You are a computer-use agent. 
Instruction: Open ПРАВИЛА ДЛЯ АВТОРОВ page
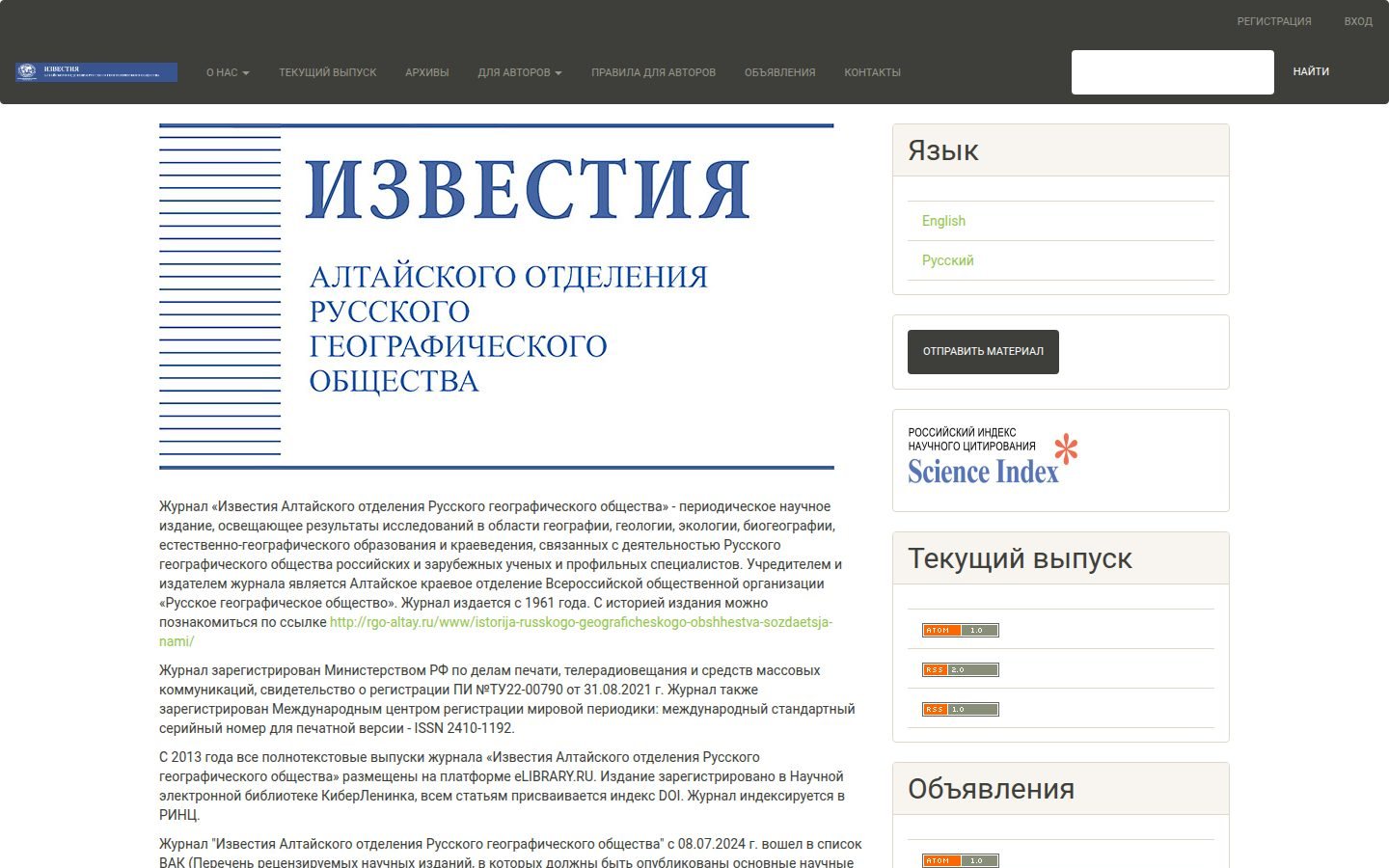click(x=653, y=72)
